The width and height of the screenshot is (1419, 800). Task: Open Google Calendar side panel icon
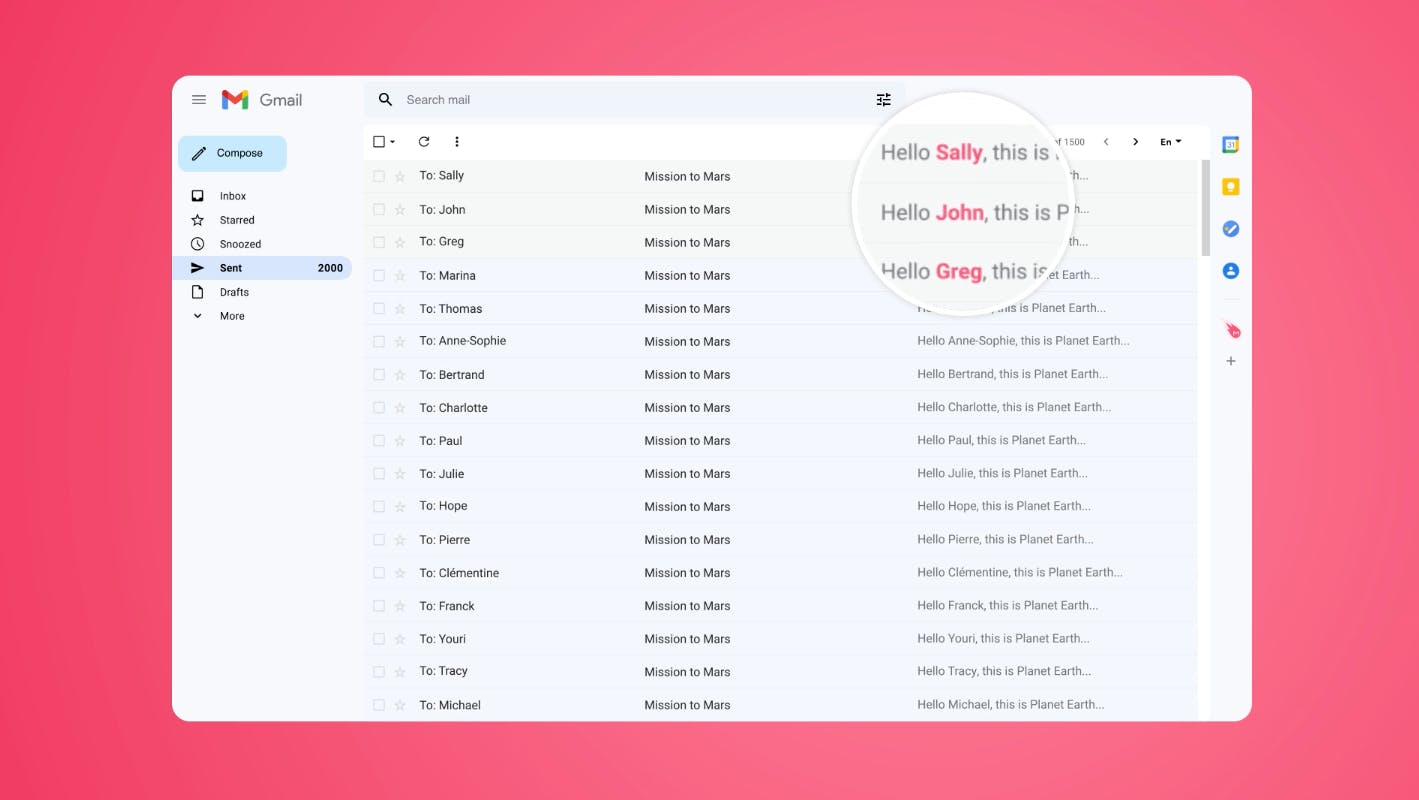(x=1231, y=145)
